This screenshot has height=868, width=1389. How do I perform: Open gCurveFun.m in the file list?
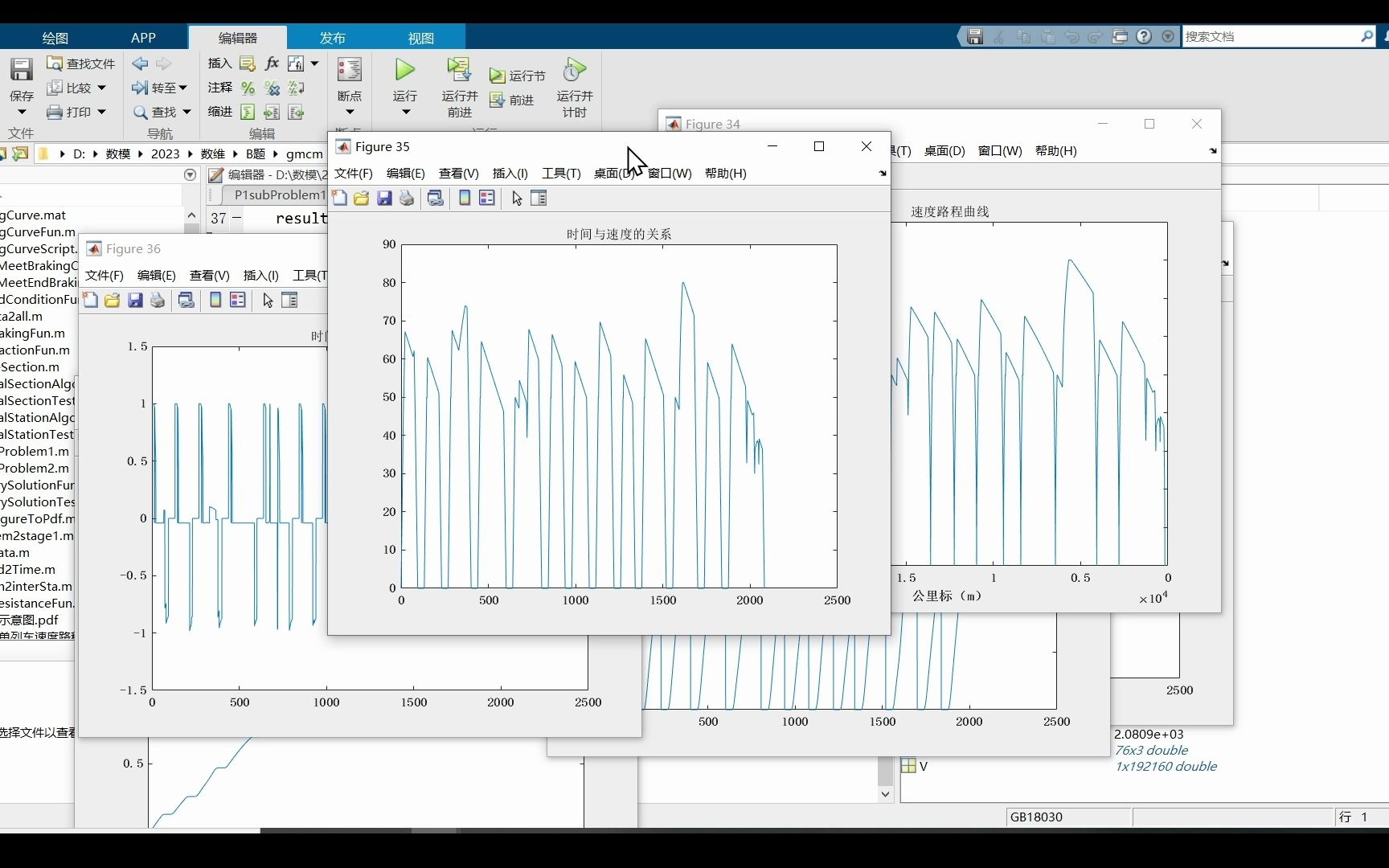(38, 231)
